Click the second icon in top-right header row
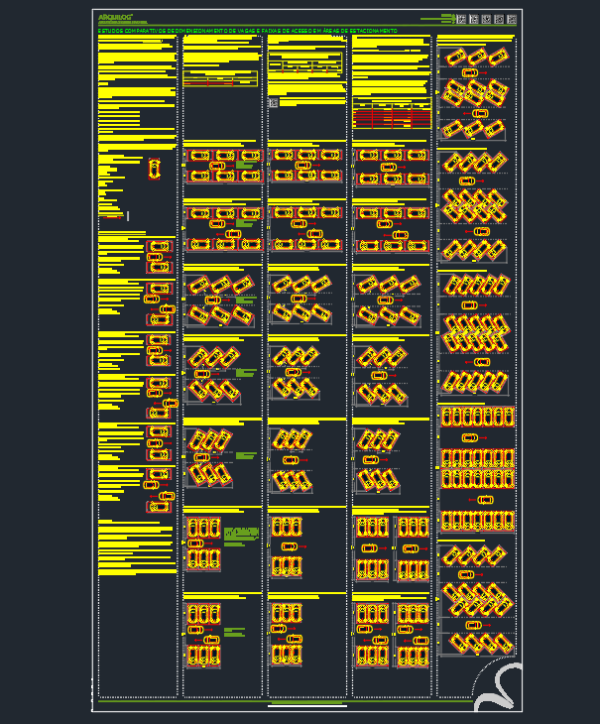Screen dimensions: 600x724 pyautogui.click(x=474, y=19)
